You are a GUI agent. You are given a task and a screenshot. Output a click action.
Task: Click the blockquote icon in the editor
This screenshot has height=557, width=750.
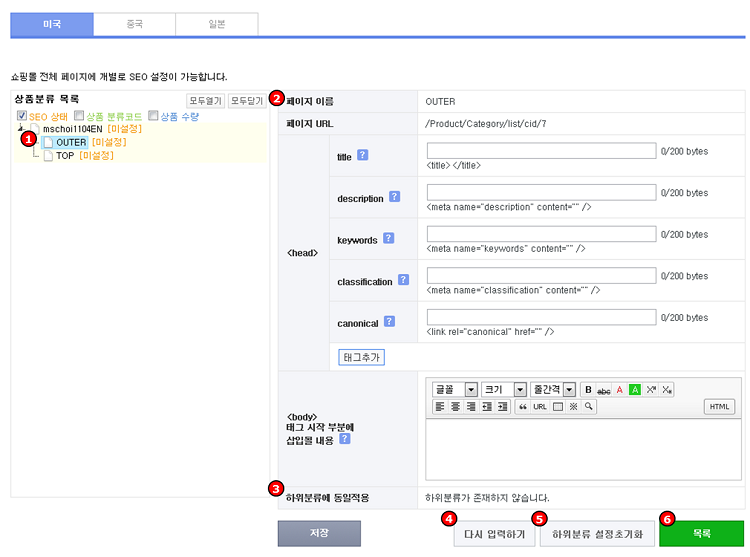pos(522,406)
